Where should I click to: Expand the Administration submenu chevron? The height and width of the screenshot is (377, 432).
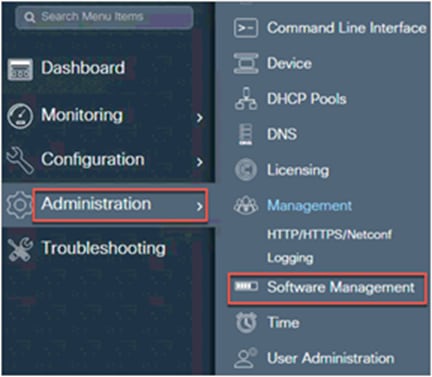point(199,206)
